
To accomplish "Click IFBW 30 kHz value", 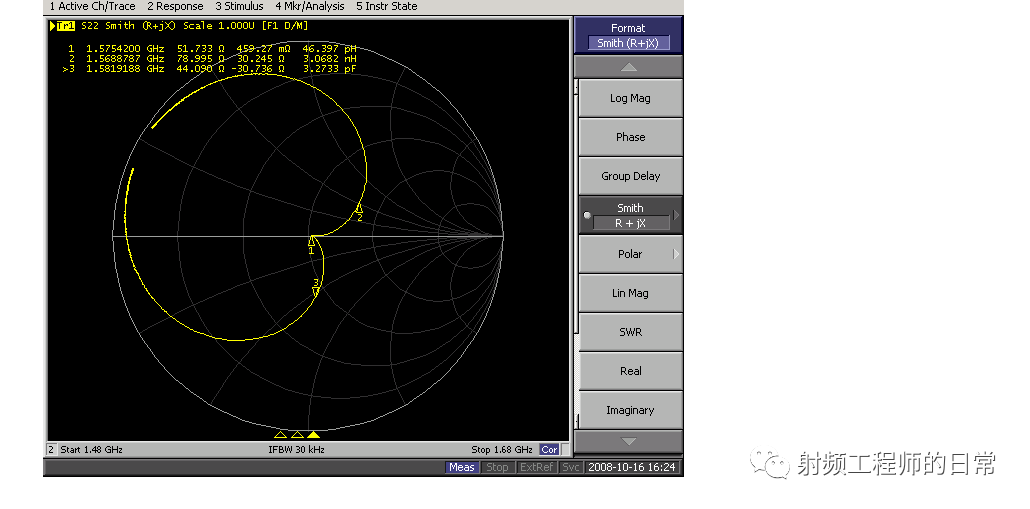I will click(x=296, y=450).
